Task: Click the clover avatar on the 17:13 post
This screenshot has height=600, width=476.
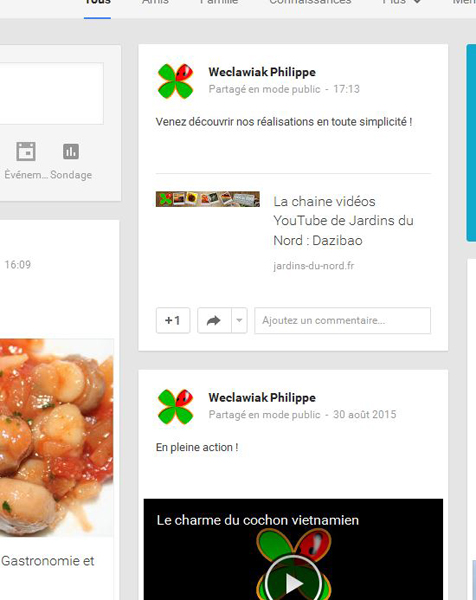Action: pos(176,81)
